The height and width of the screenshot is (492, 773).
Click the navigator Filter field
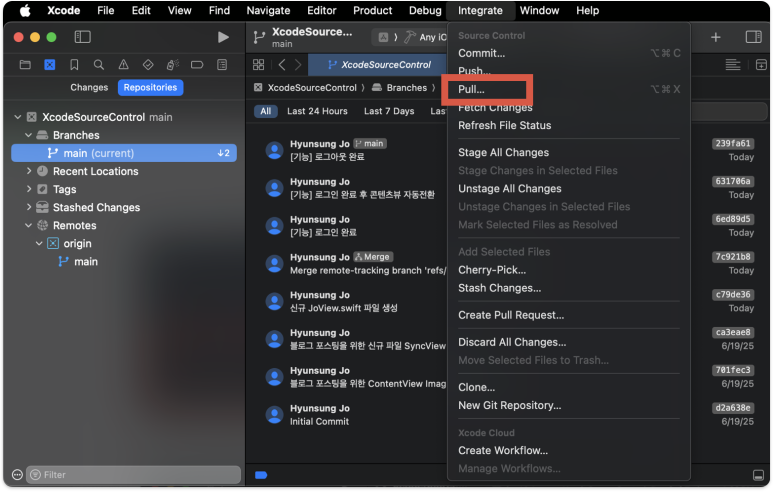pos(133,474)
